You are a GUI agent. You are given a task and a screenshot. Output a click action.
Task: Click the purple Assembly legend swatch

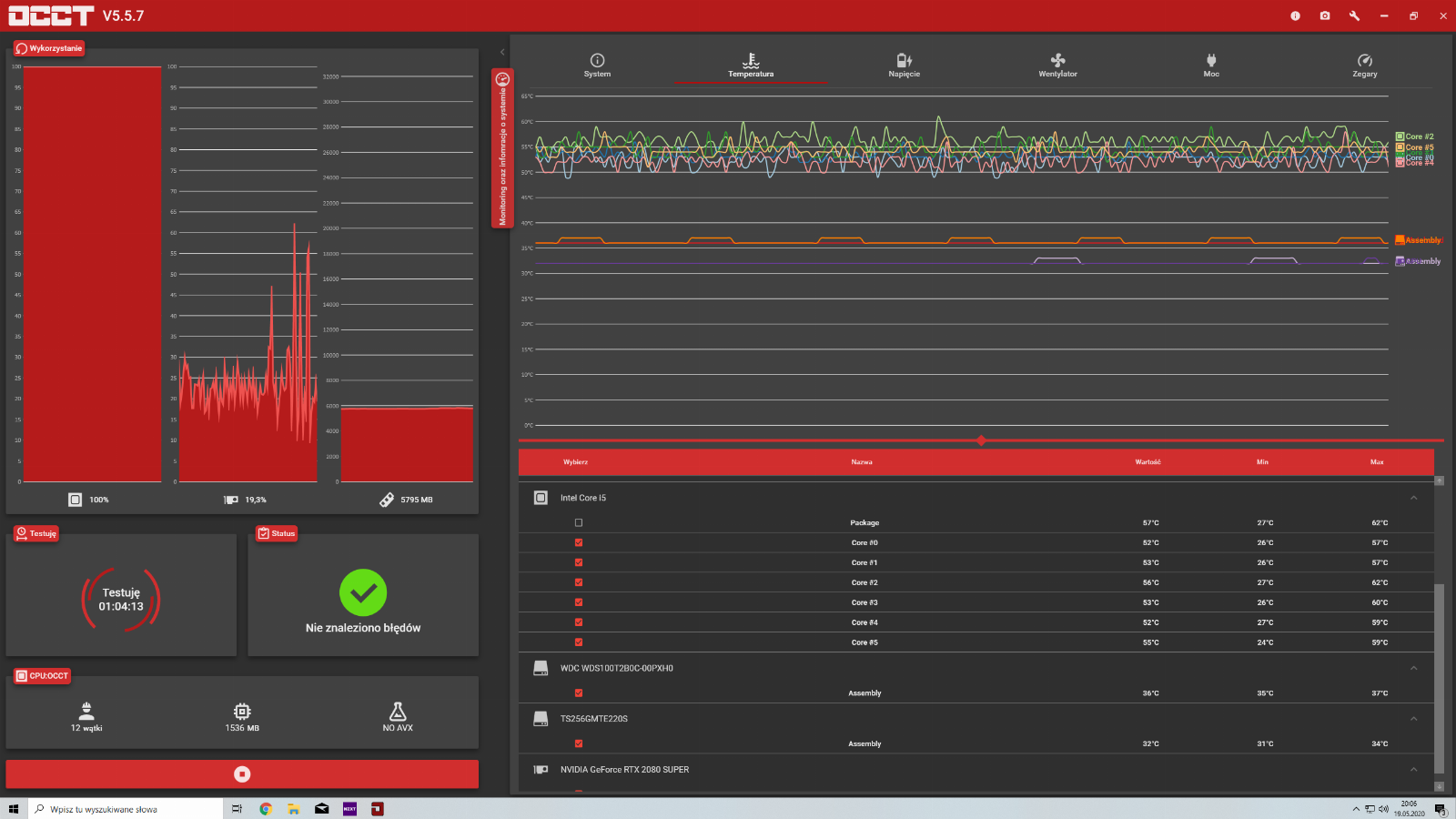1400,261
